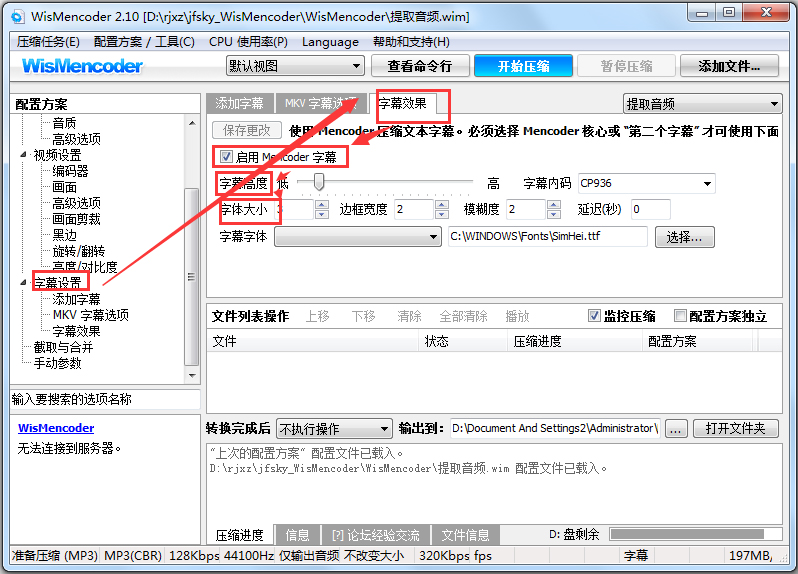Select 编码器 in the tree

click(x=70, y=171)
